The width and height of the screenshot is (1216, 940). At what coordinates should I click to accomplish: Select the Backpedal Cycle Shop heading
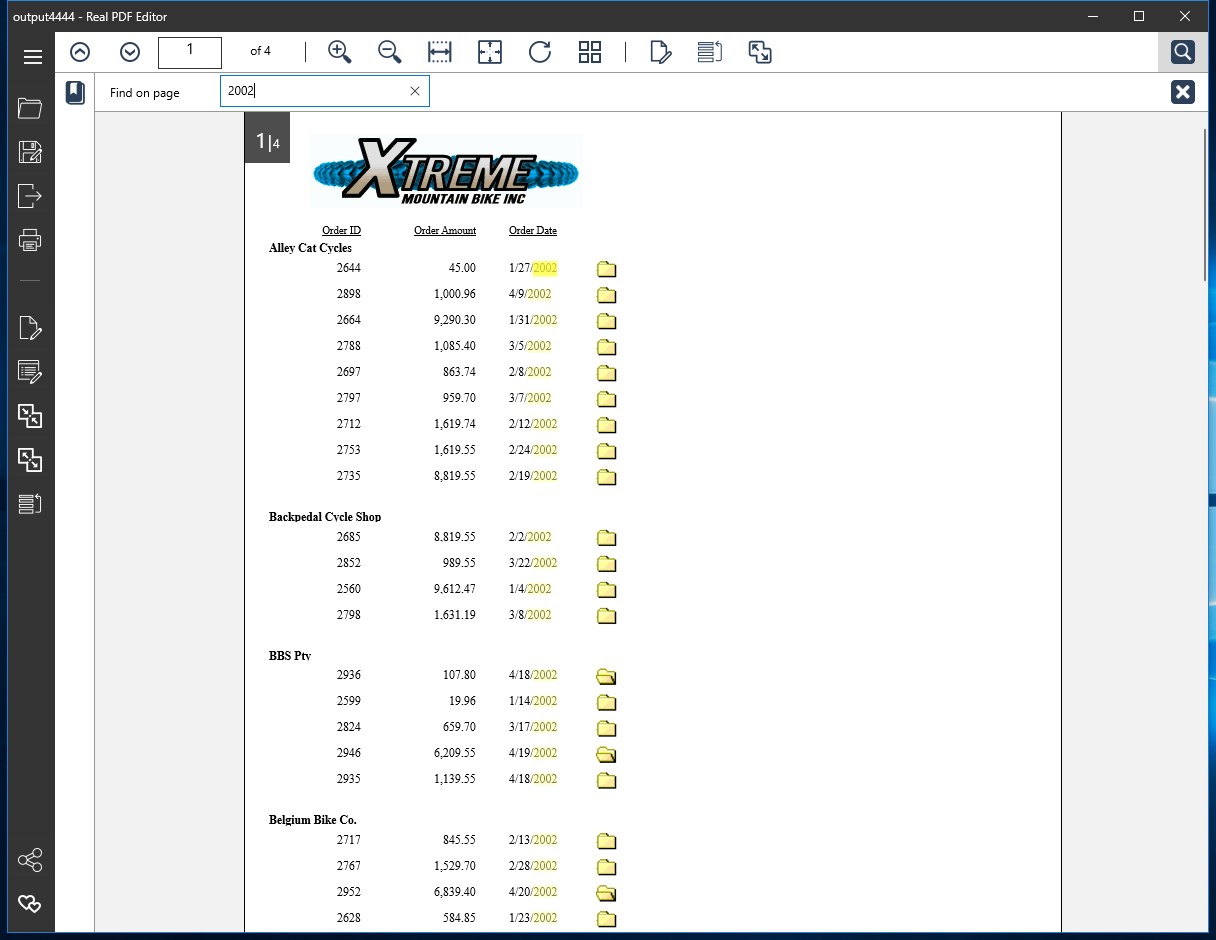325,517
